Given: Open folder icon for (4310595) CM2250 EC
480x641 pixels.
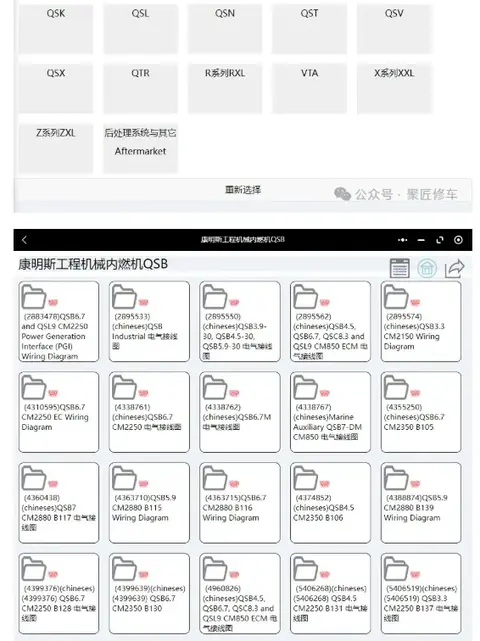Looking at the screenshot, I should click(34, 388).
